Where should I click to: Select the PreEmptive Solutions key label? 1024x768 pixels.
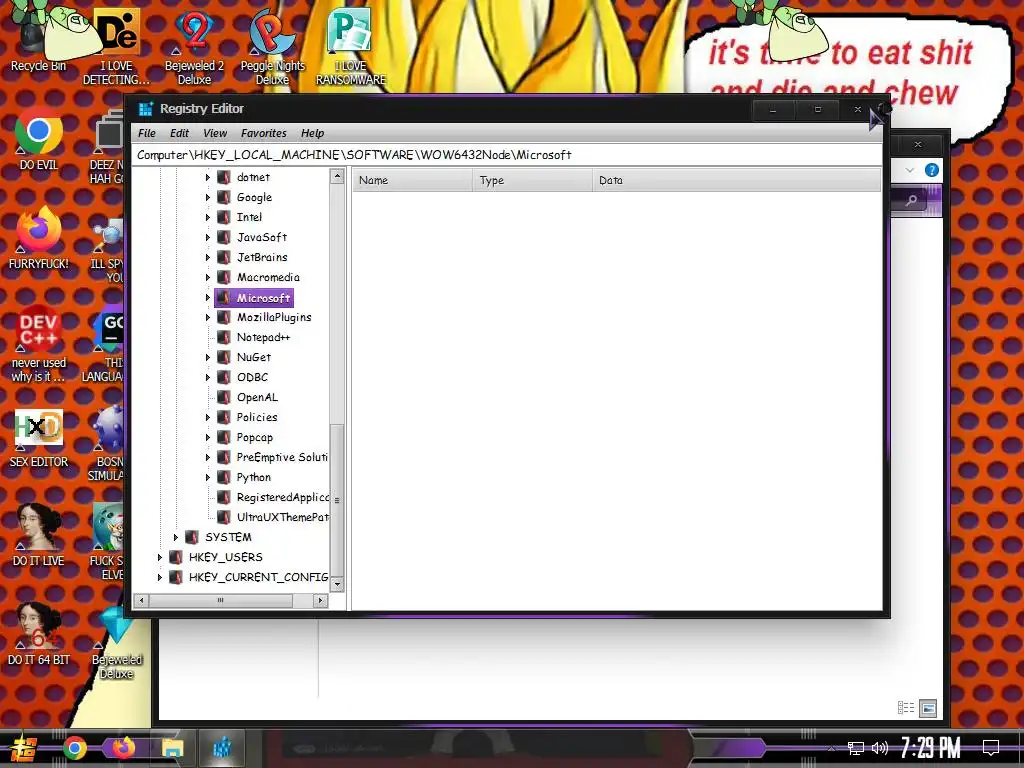282,457
